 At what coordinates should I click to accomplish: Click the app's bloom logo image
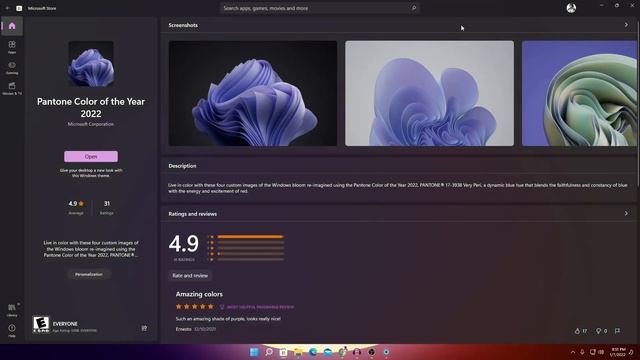pyautogui.click(x=91, y=64)
